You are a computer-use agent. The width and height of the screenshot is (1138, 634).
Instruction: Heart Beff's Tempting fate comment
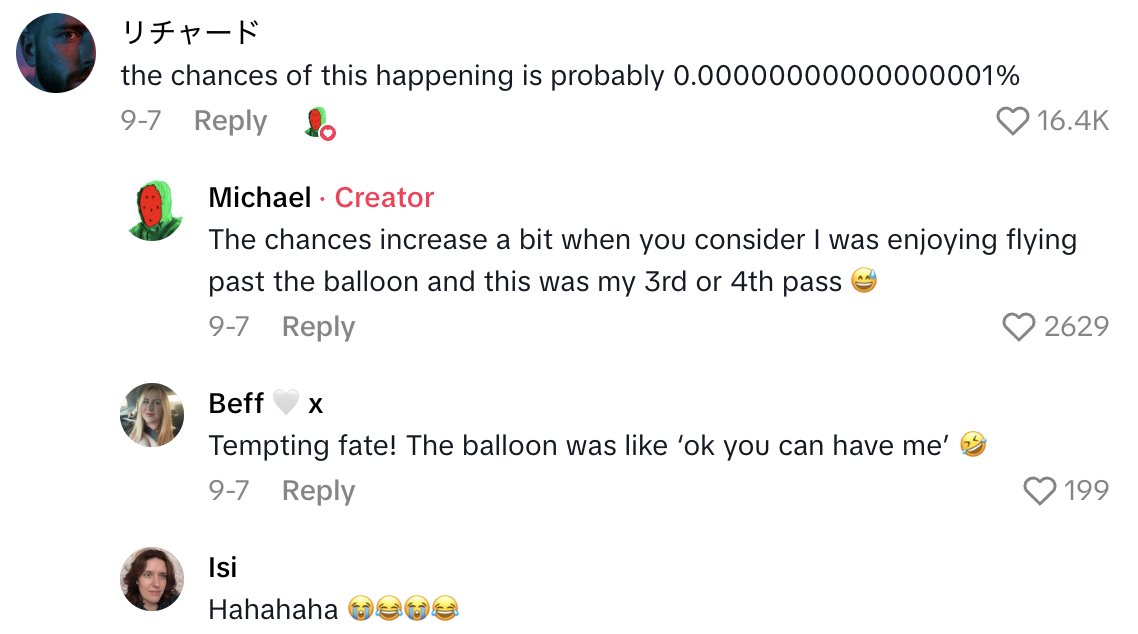point(1041,491)
